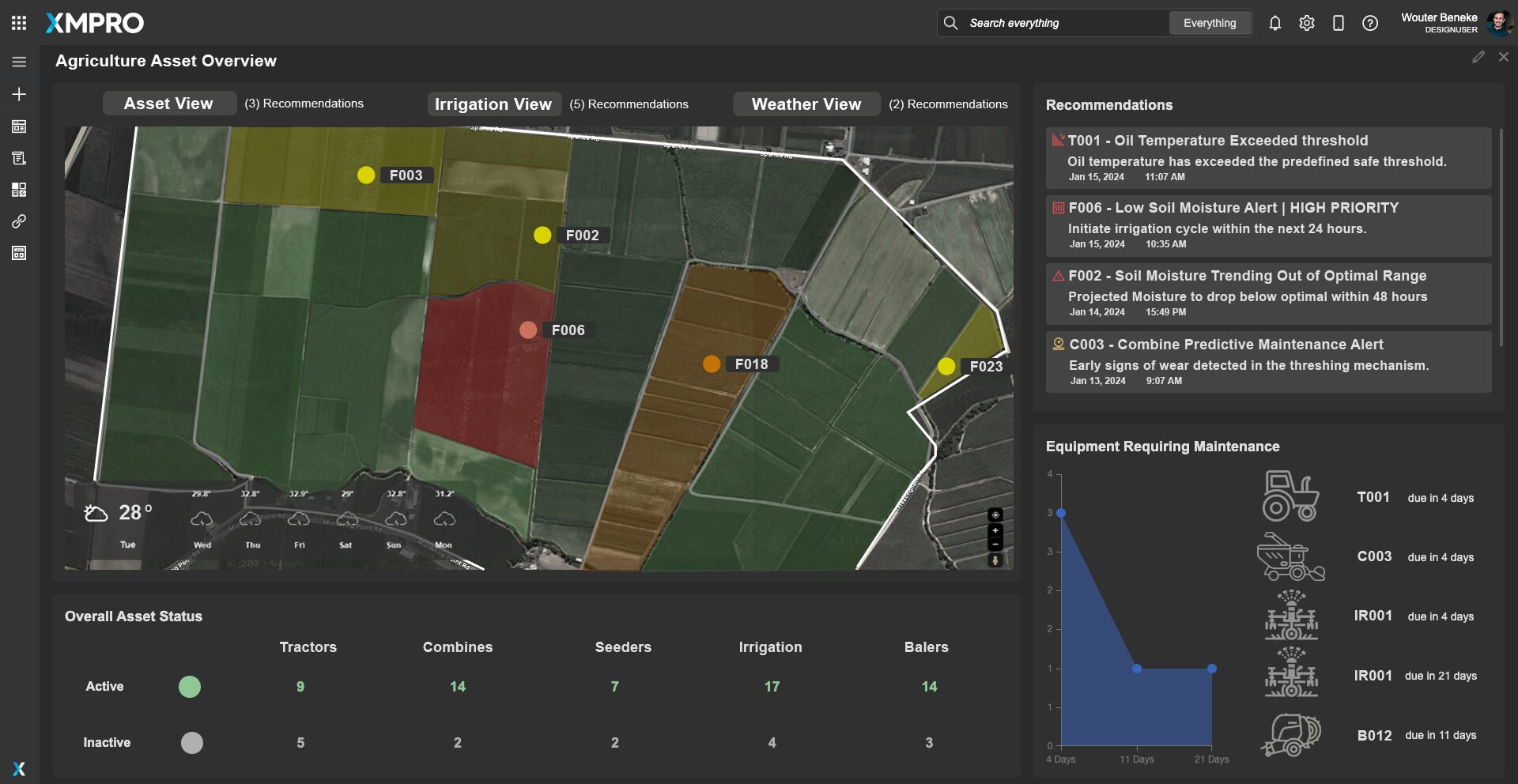This screenshot has width=1518, height=784.
Task: Zoom in on the map
Action: click(x=995, y=530)
